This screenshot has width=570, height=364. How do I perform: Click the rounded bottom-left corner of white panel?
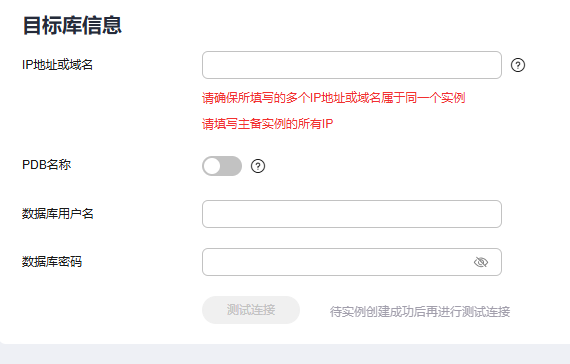click(4, 340)
